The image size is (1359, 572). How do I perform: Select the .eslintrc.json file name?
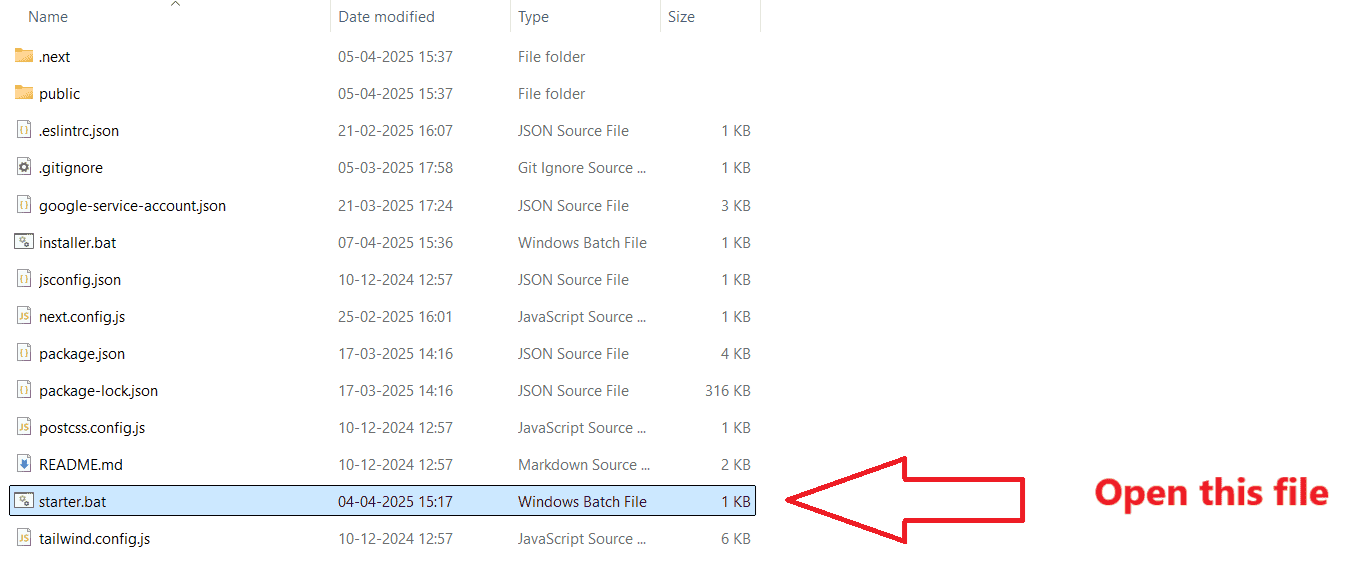coord(79,131)
